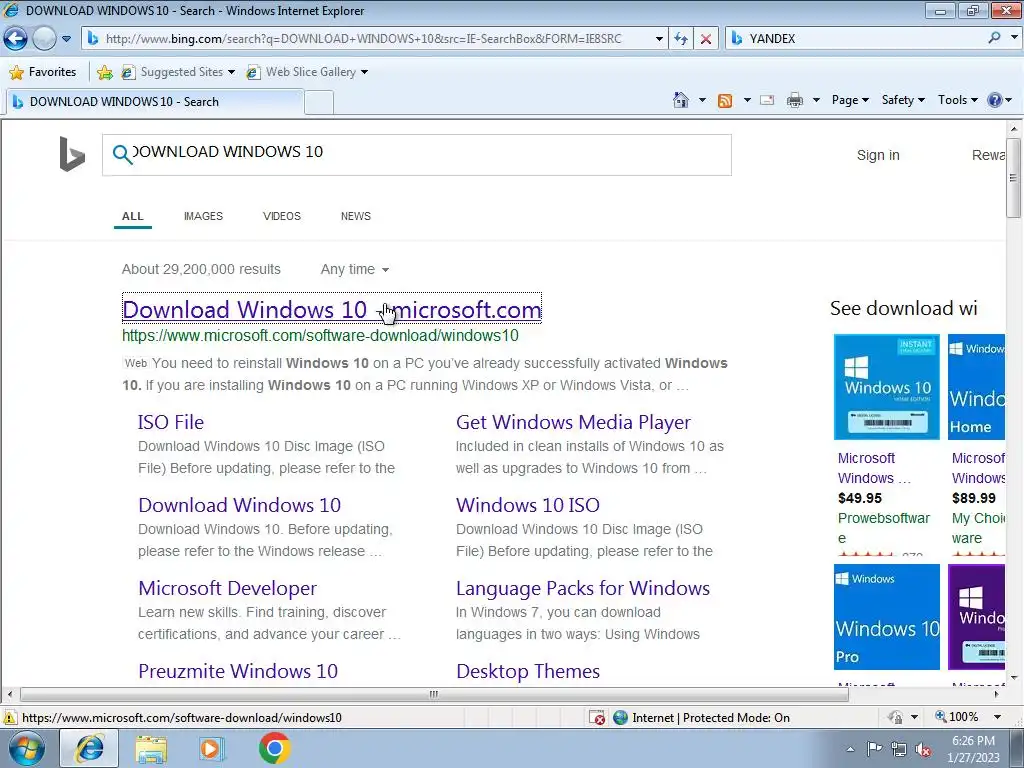Click the green microsoft.com software-download URL
The image size is (1024, 768).
tap(320, 336)
